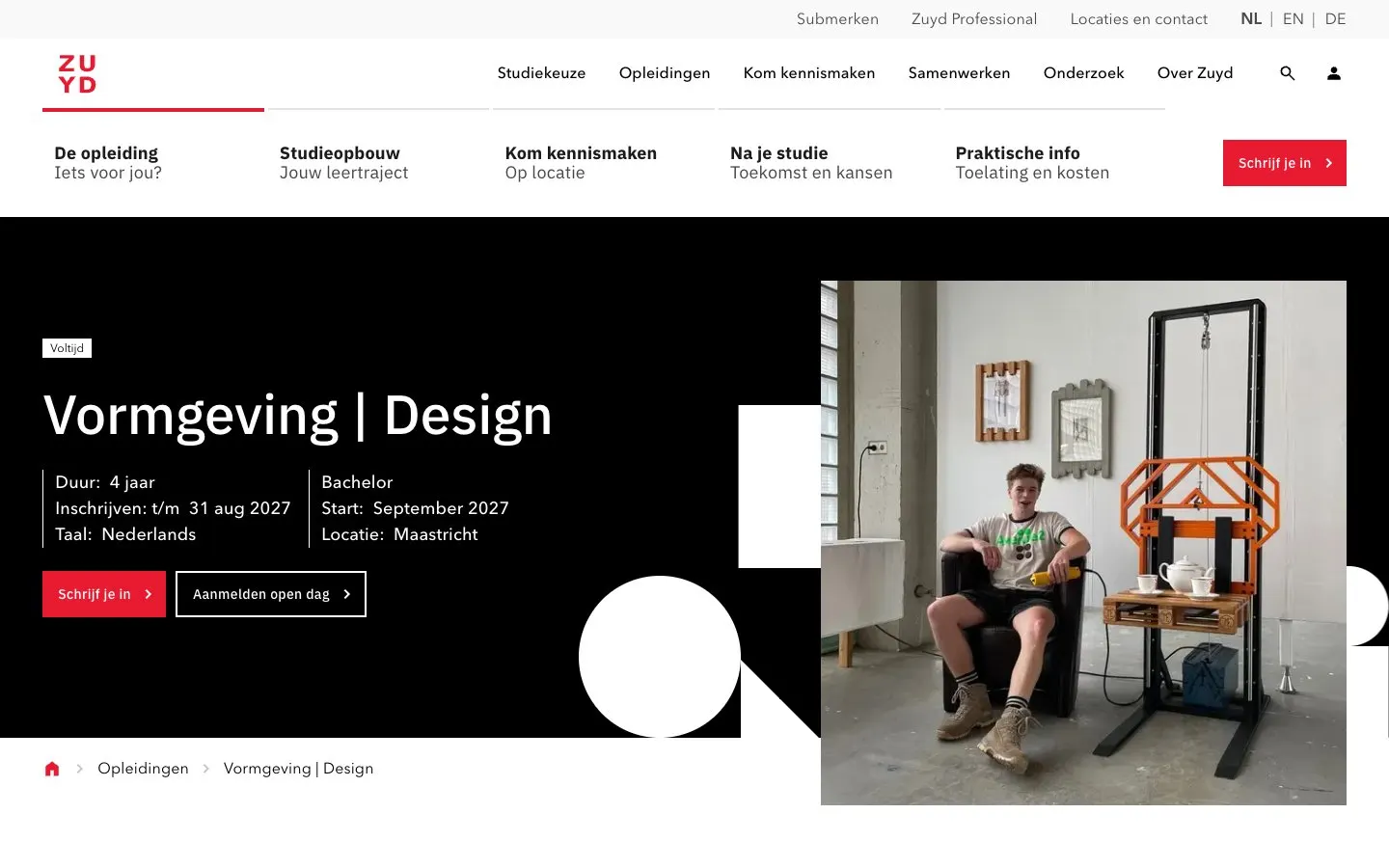Click the Bachelor degree text
The width and height of the screenshot is (1389, 868).
pos(357,482)
